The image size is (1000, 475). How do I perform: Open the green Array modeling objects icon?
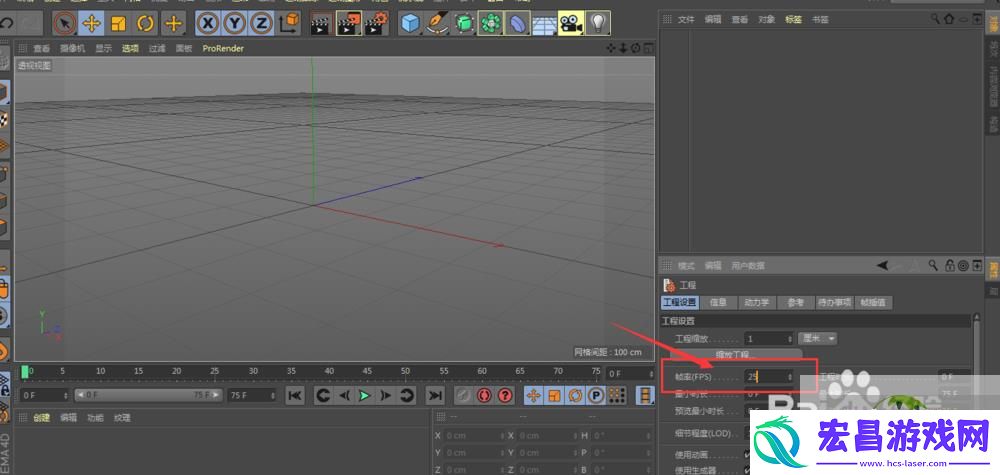tap(490, 24)
